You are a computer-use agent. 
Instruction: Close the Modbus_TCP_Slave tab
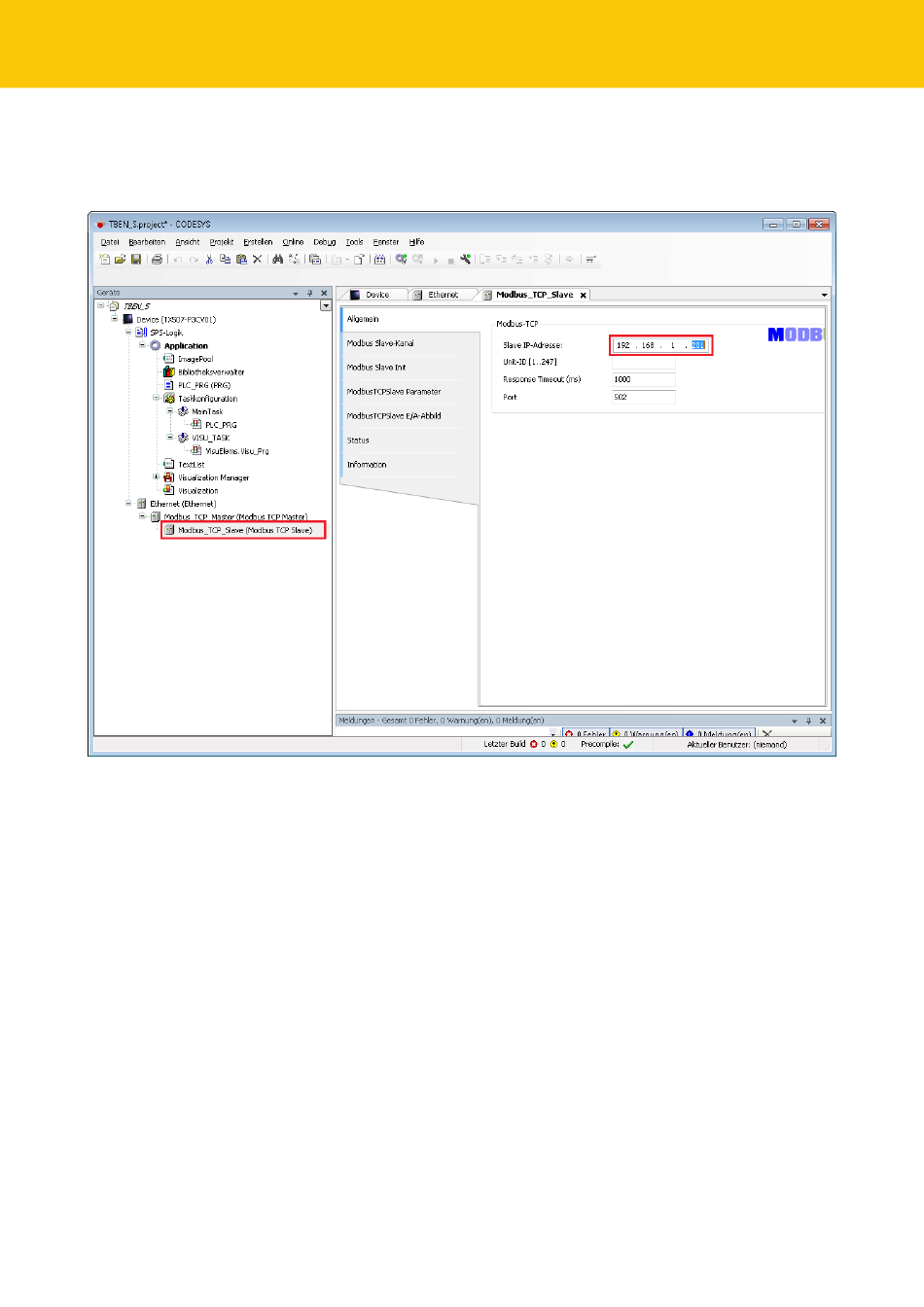click(584, 296)
